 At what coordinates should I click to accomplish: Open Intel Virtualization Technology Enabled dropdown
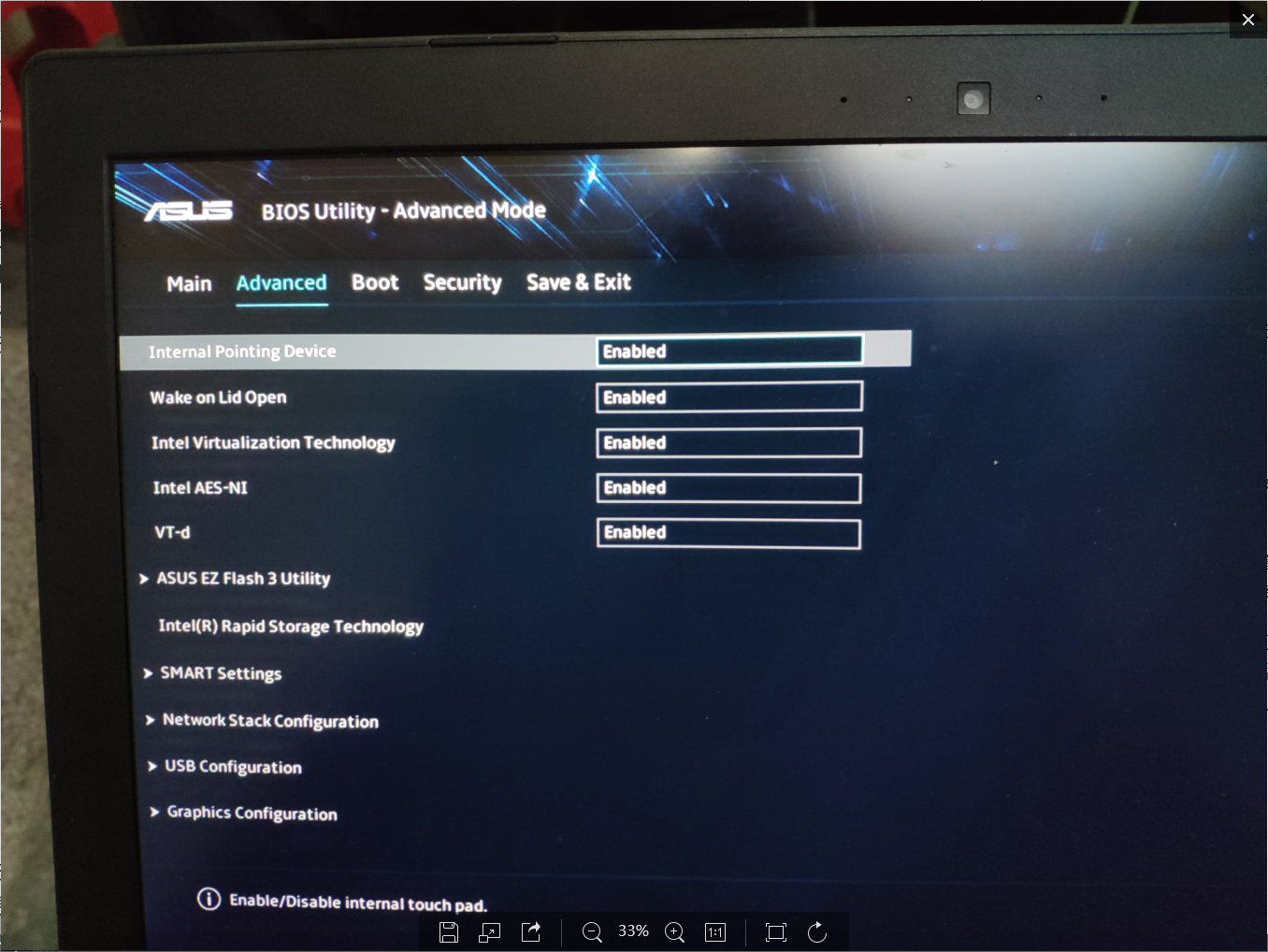point(729,442)
